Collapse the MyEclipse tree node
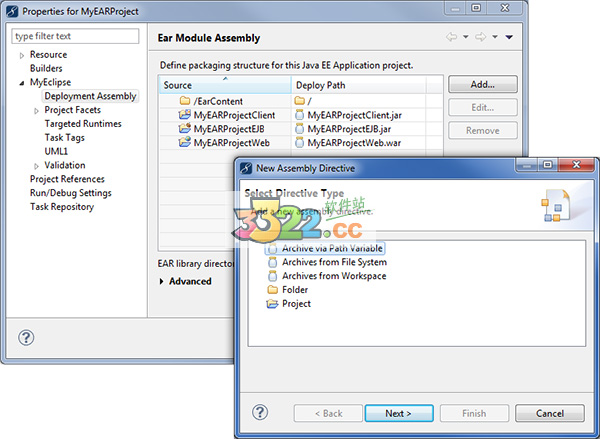Screen dimensions: 600x439 (22, 83)
